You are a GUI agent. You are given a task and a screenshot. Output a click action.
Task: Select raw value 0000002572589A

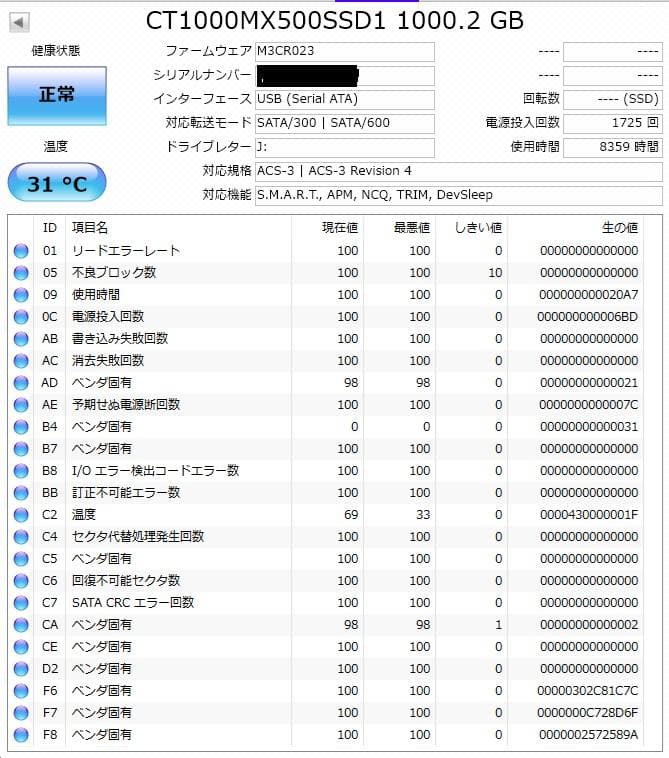click(x=589, y=735)
